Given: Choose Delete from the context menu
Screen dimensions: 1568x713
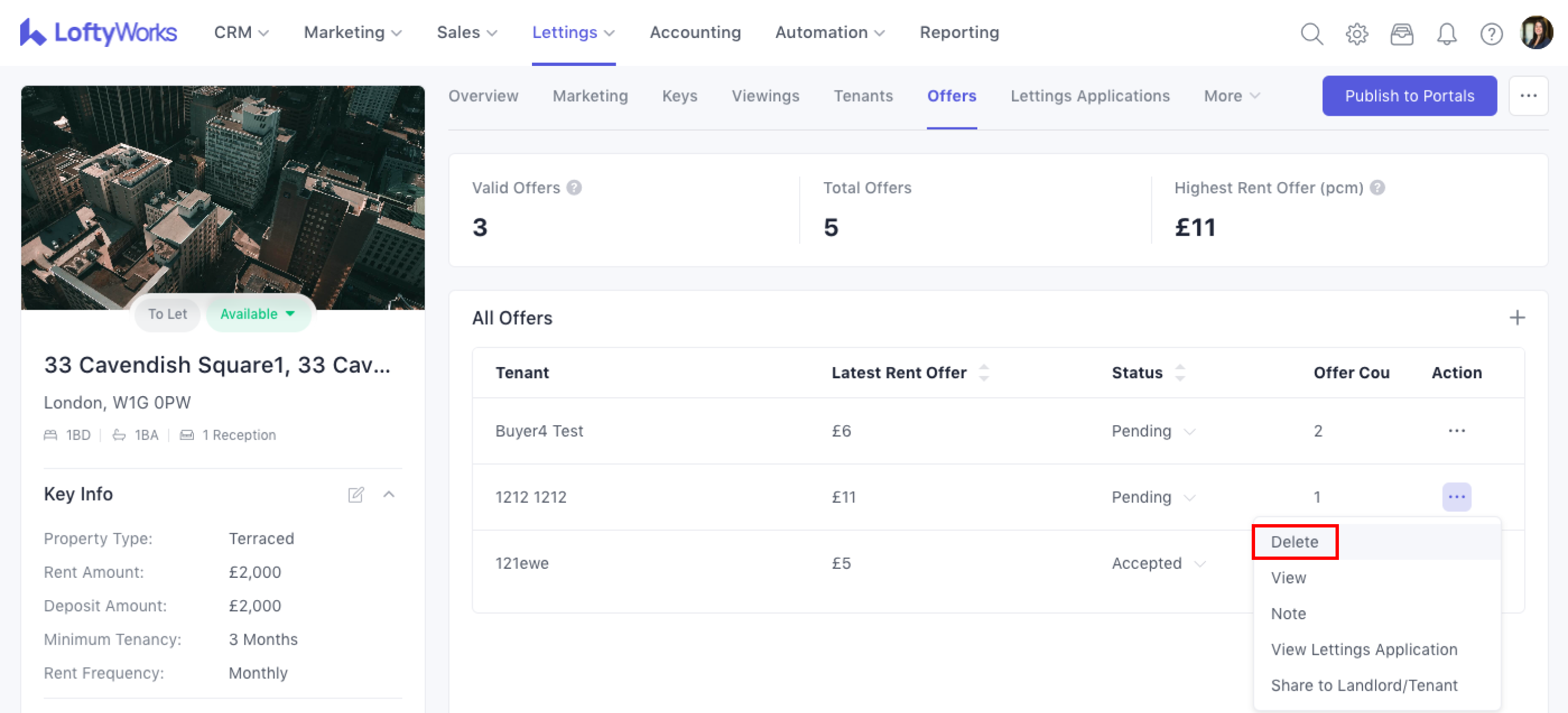Looking at the screenshot, I should click(1294, 541).
